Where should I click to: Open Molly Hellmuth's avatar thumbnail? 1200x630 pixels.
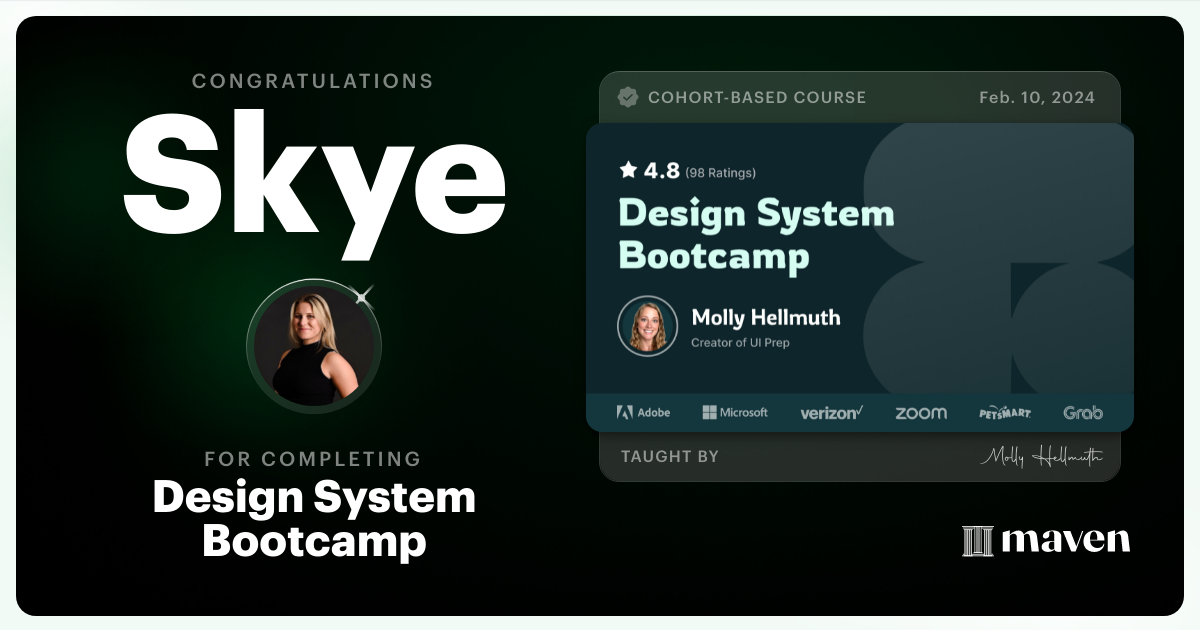[x=647, y=325]
